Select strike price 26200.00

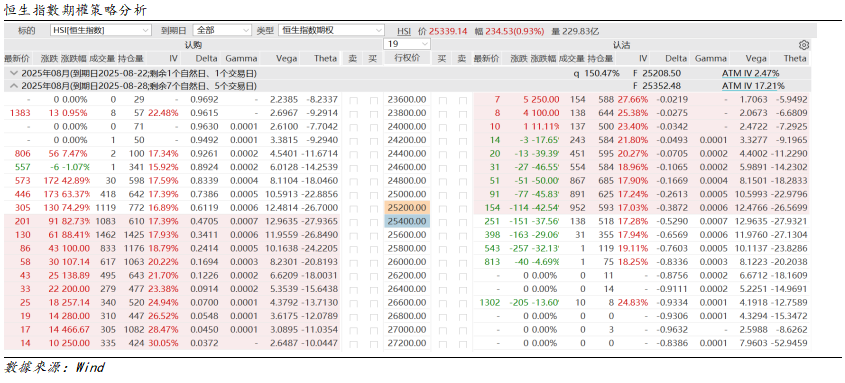(407, 275)
